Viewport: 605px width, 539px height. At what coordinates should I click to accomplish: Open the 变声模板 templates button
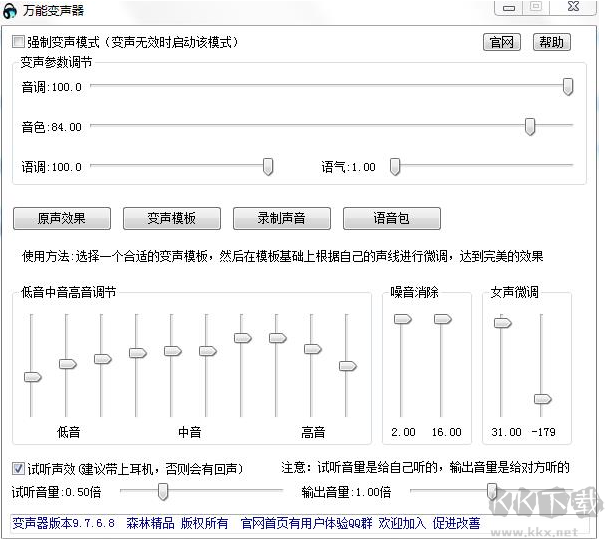172,218
